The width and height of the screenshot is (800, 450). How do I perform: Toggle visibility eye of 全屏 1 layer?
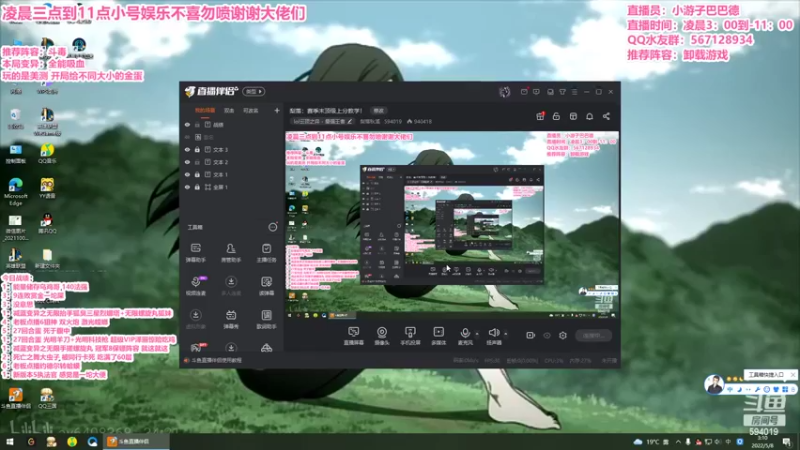pos(187,187)
